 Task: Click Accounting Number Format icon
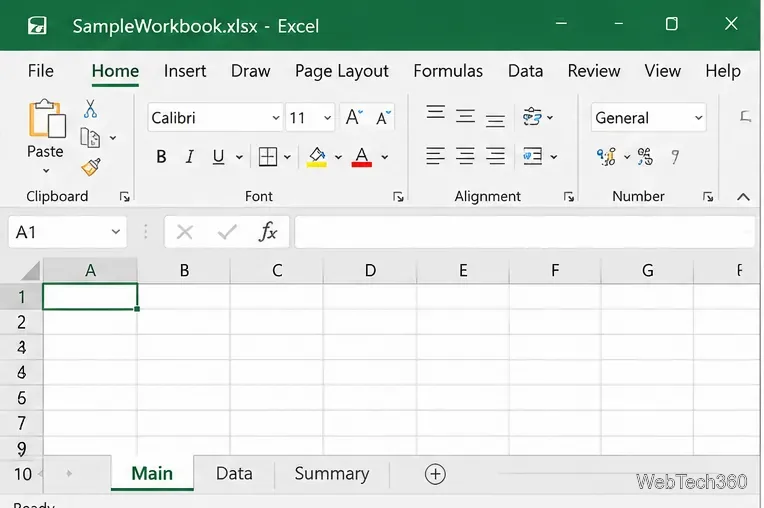(x=607, y=157)
